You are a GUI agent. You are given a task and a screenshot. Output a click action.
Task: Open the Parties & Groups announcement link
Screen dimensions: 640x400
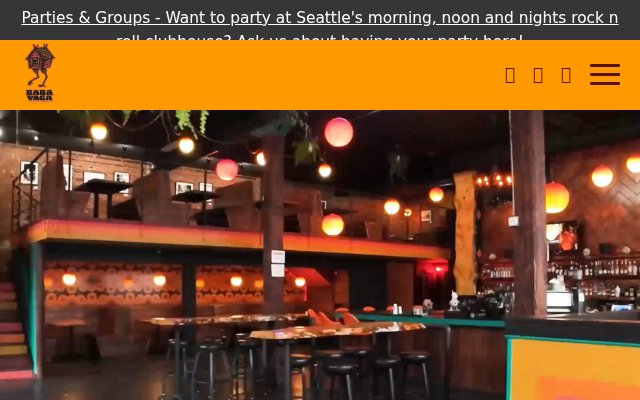pyautogui.click(x=320, y=24)
